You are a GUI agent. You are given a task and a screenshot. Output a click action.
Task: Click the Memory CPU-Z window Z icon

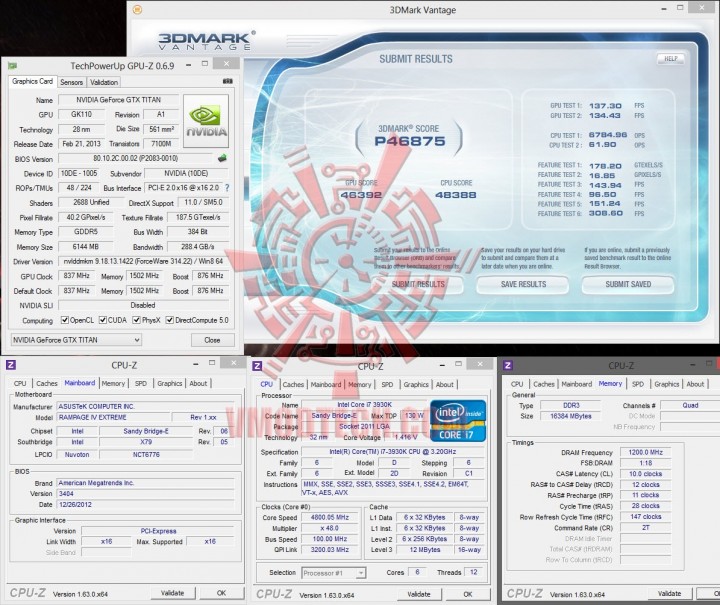(507, 365)
